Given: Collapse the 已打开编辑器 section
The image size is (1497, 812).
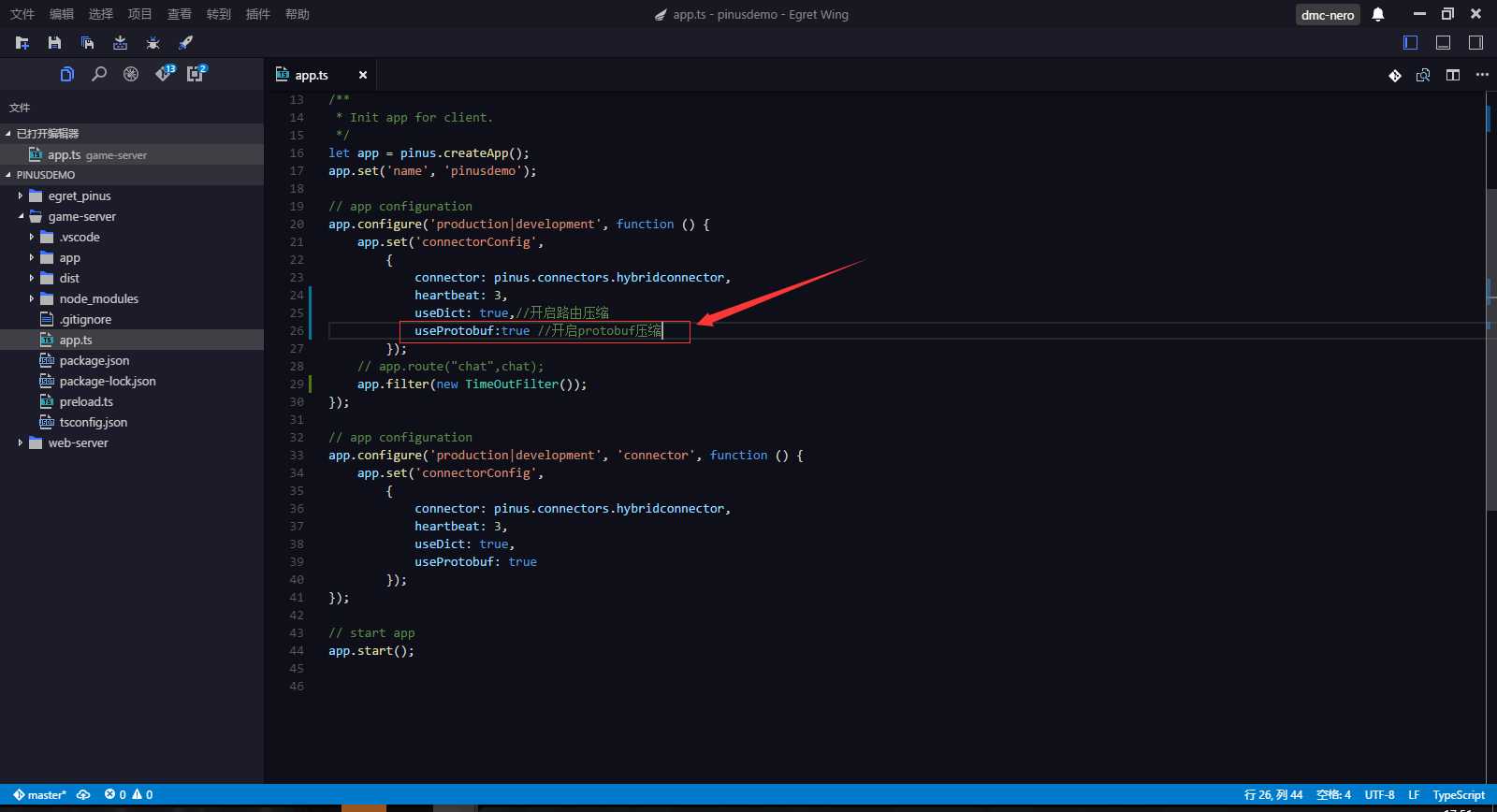Looking at the screenshot, I should point(132,134).
